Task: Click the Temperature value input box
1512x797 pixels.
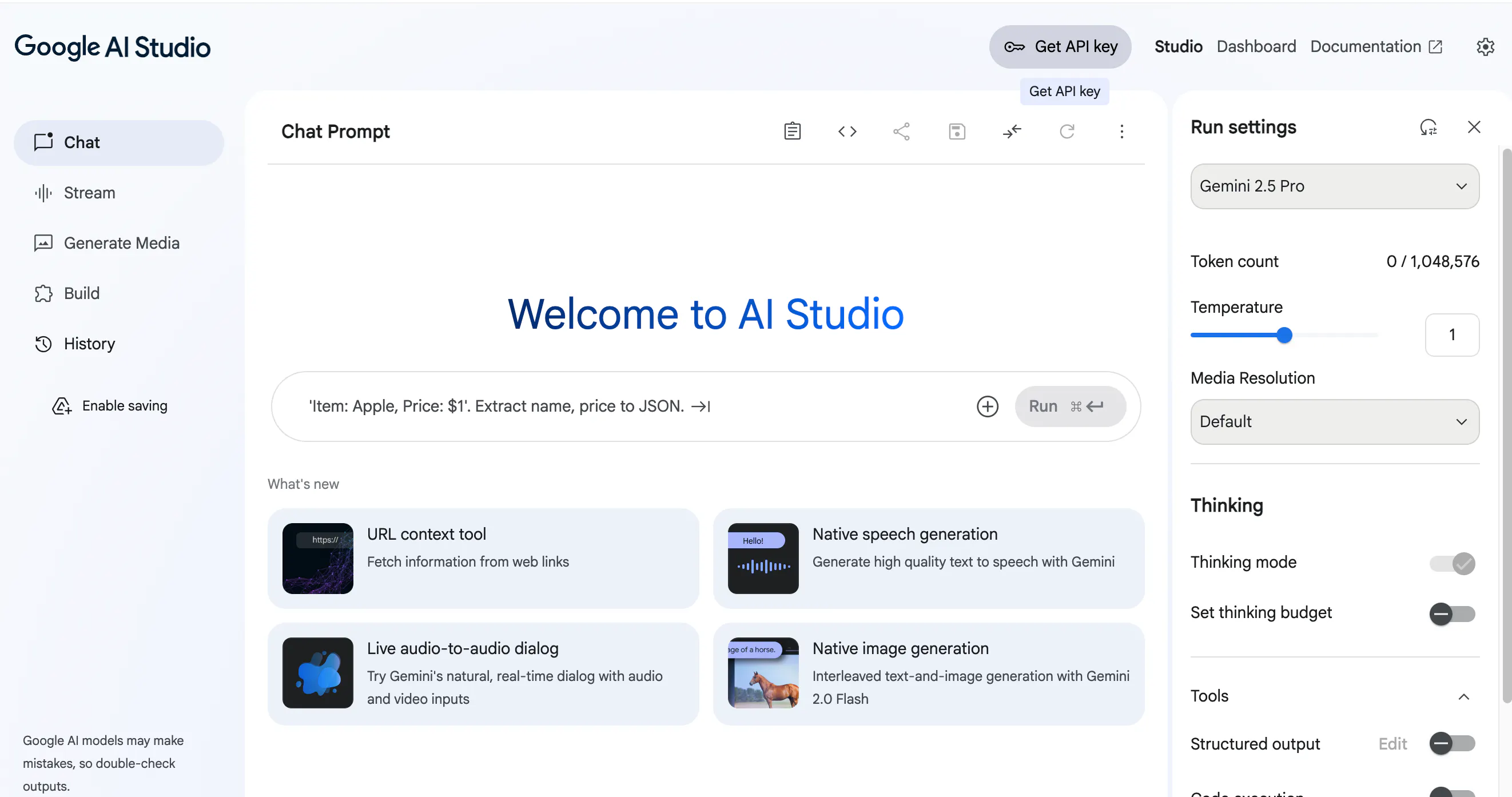Action: point(1452,334)
